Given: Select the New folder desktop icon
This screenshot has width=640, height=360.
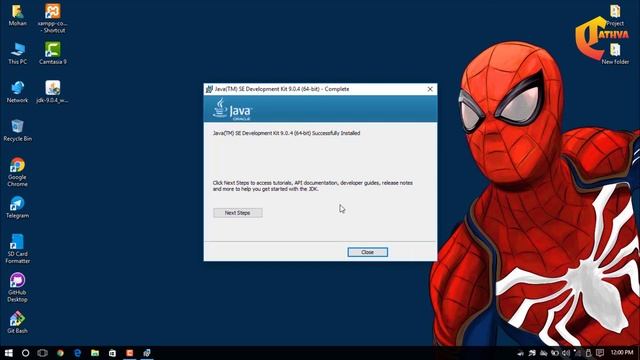Looking at the screenshot, I should 615,54.
